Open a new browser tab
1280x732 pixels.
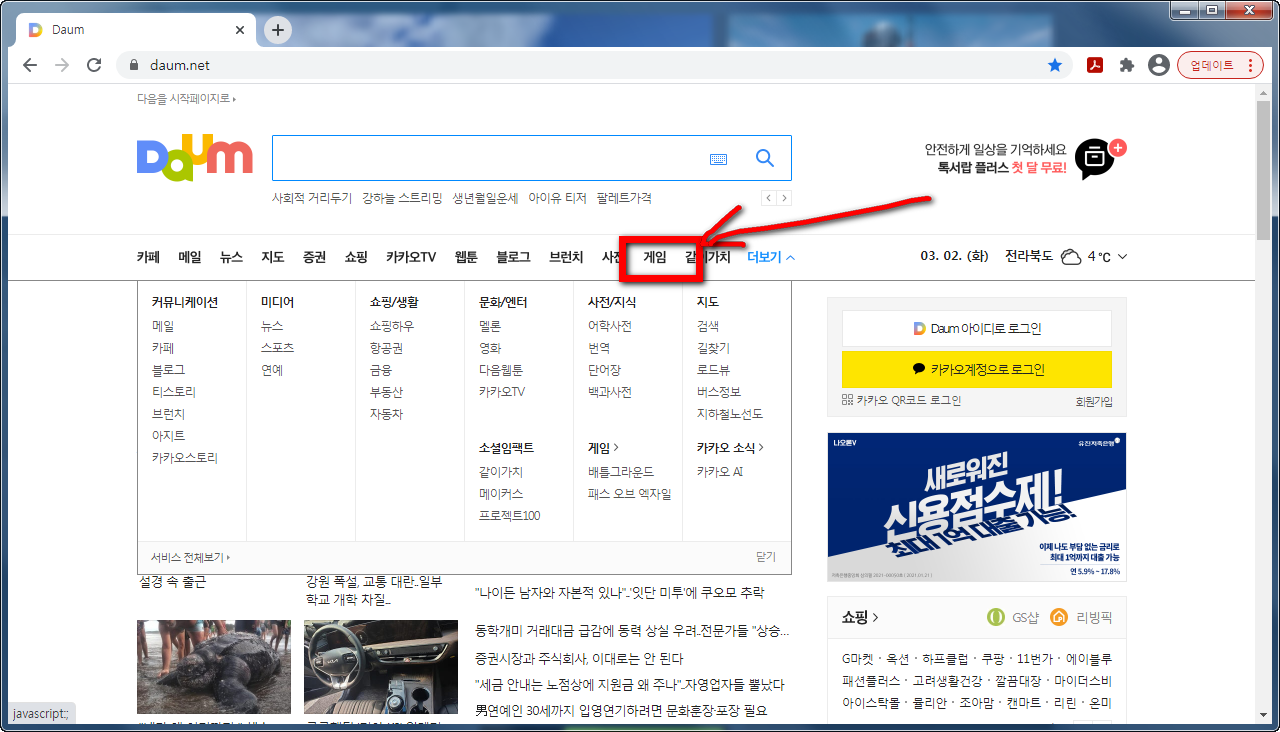point(278,30)
